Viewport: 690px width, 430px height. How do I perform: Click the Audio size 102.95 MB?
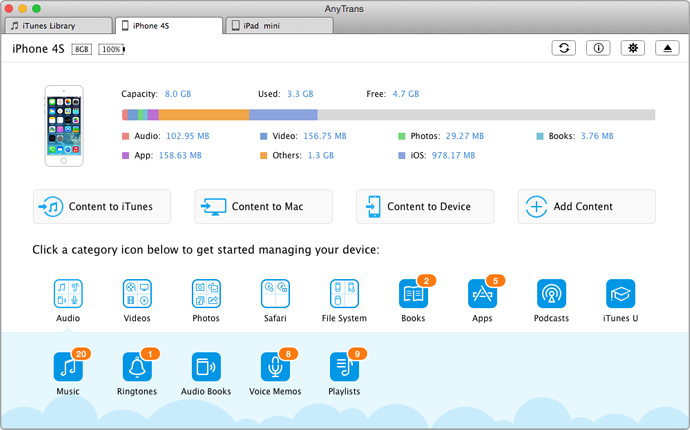click(x=188, y=136)
